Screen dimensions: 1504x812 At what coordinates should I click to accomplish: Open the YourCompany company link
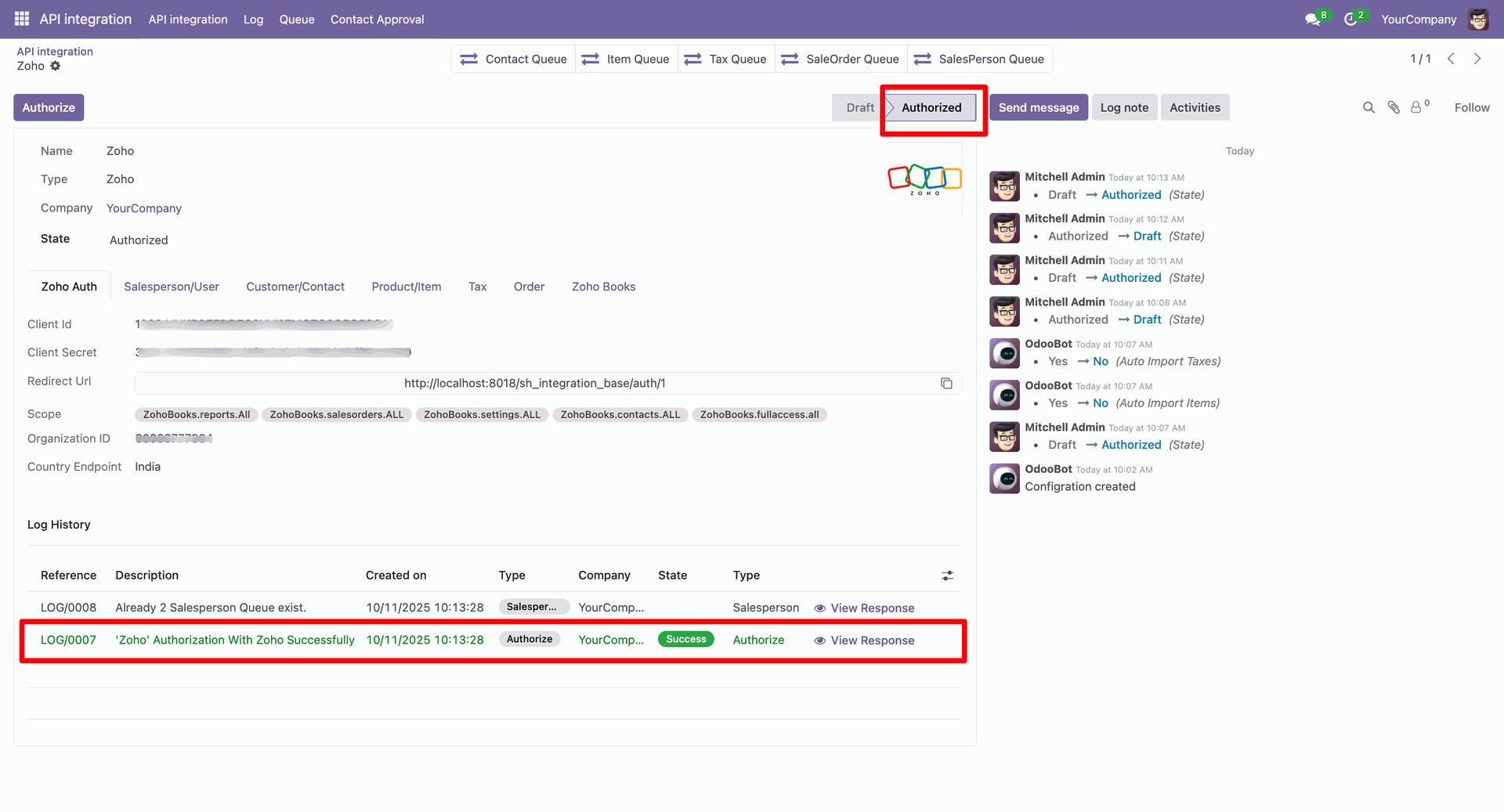pyautogui.click(x=144, y=208)
